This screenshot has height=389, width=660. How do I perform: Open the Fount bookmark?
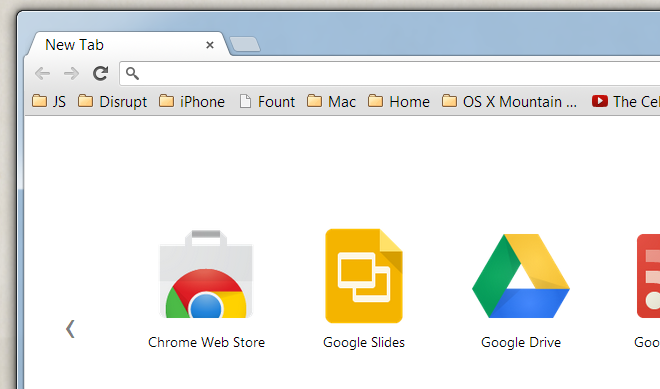267,101
